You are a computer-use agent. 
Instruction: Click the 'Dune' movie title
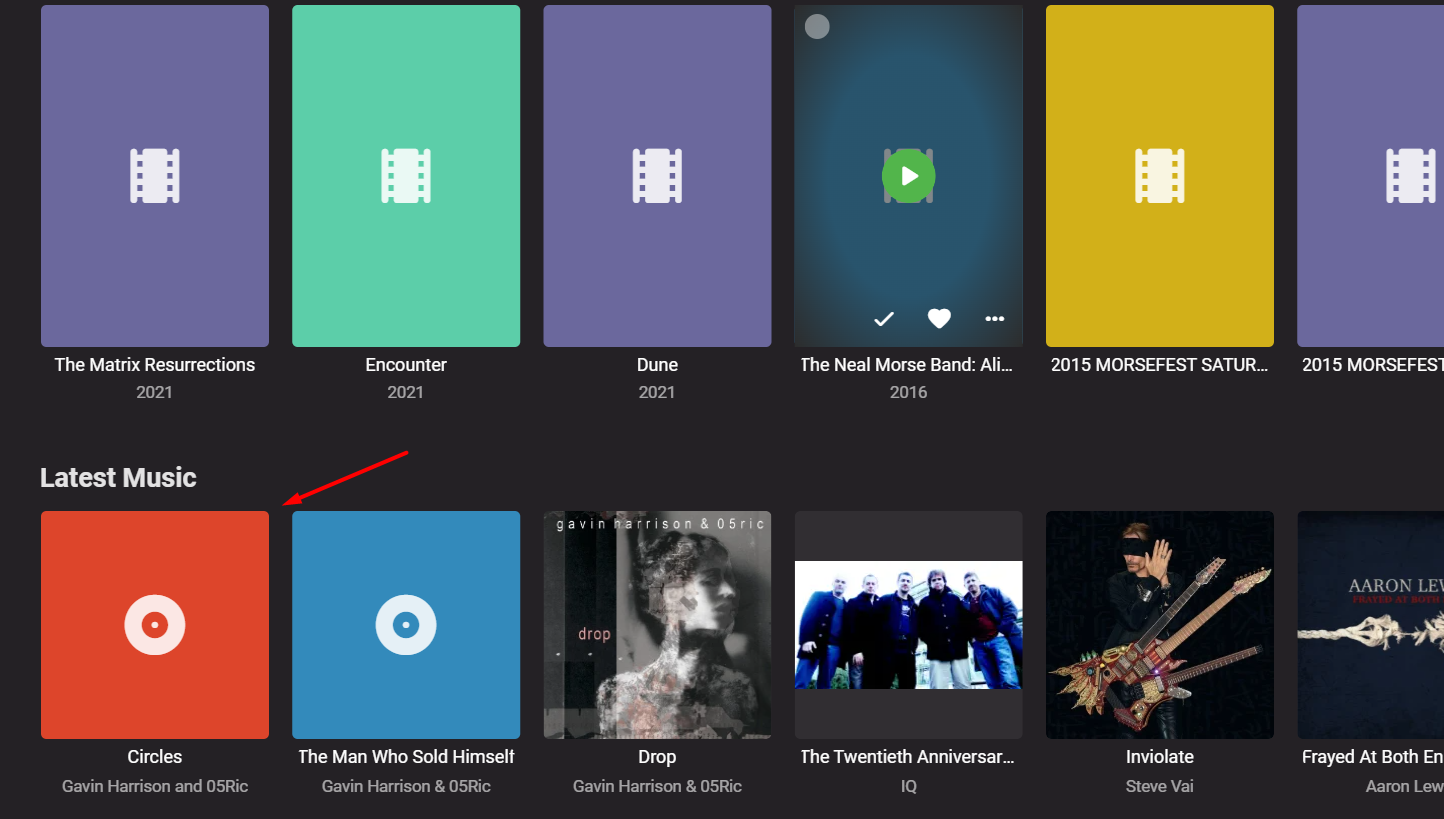[657, 365]
